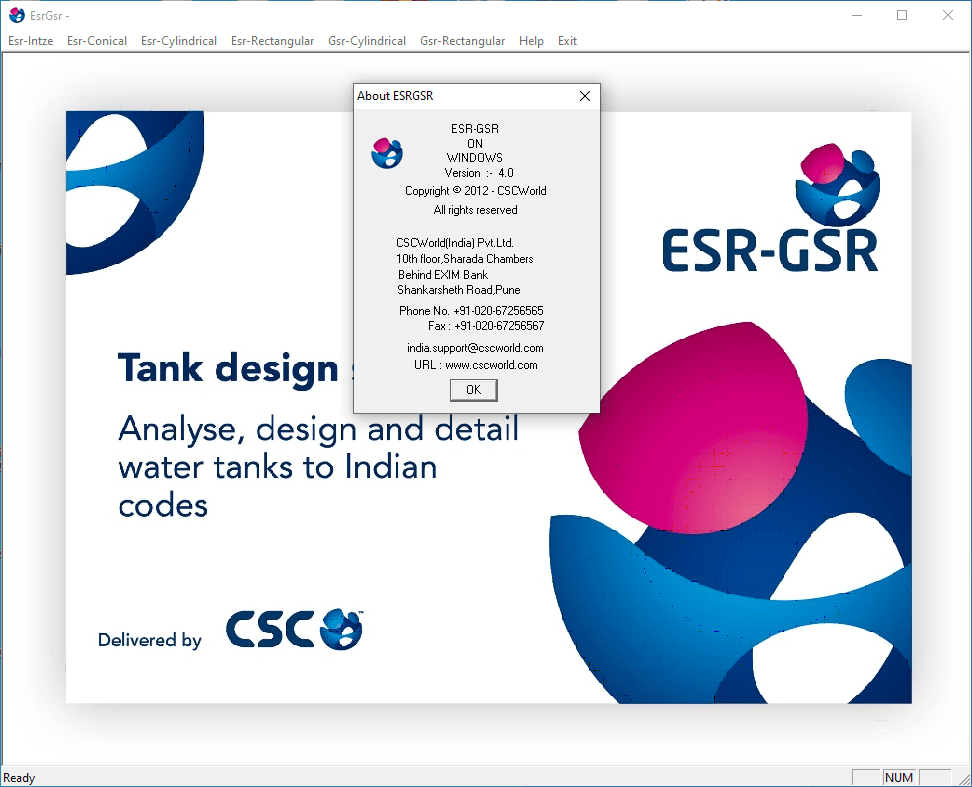The width and height of the screenshot is (972, 787).
Task: Click the ESR-GSR logo icon in About dialog
Action: click(387, 153)
